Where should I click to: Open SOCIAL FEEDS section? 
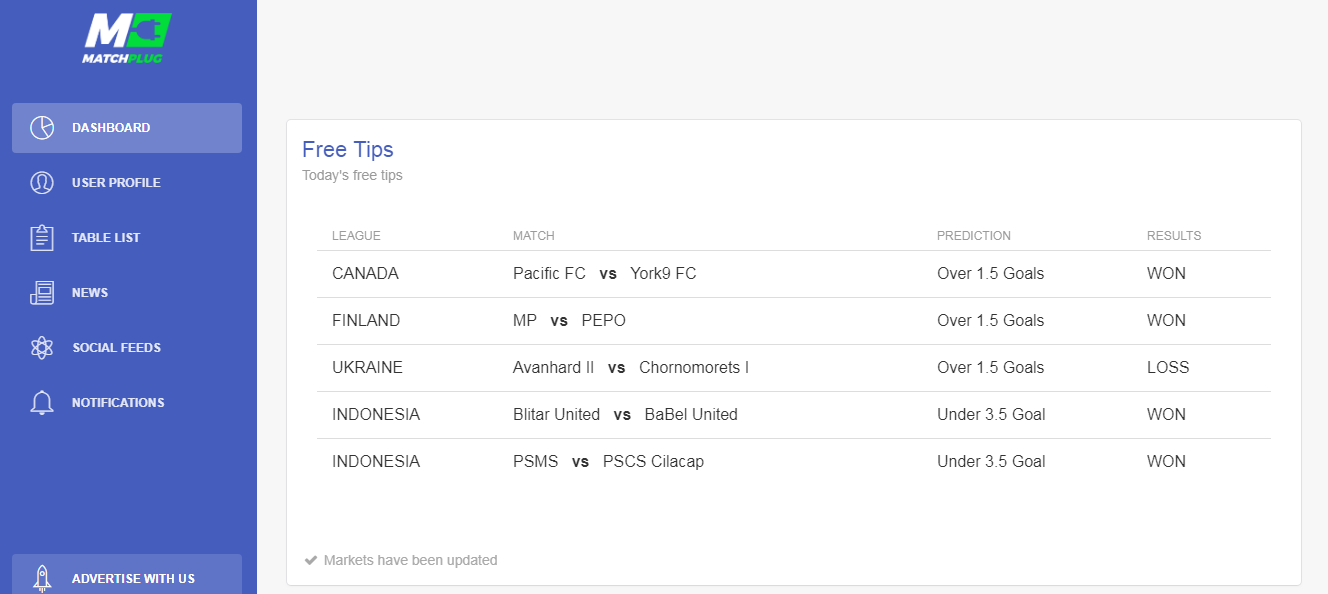click(127, 348)
